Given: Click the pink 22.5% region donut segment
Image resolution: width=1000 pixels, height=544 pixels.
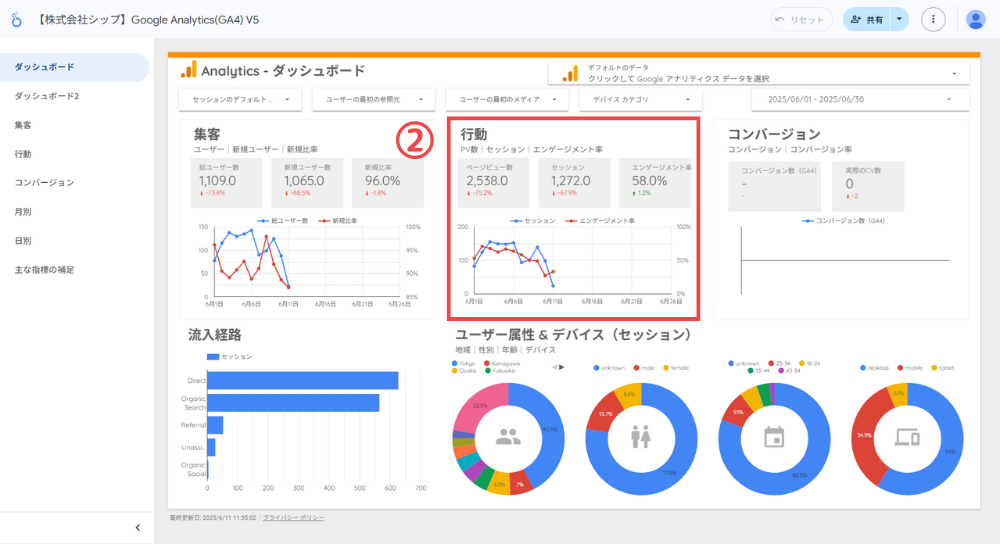Looking at the screenshot, I should point(480,406).
